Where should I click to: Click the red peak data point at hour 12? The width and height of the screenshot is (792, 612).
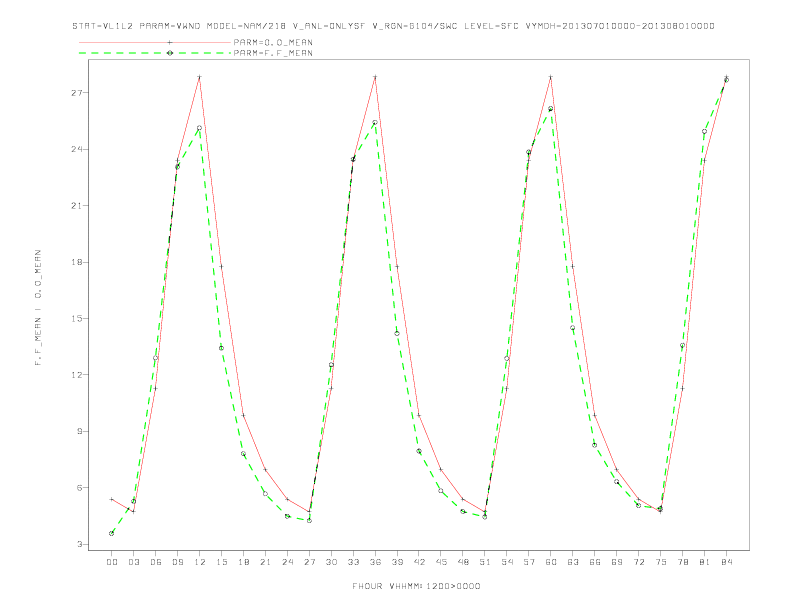tap(200, 77)
